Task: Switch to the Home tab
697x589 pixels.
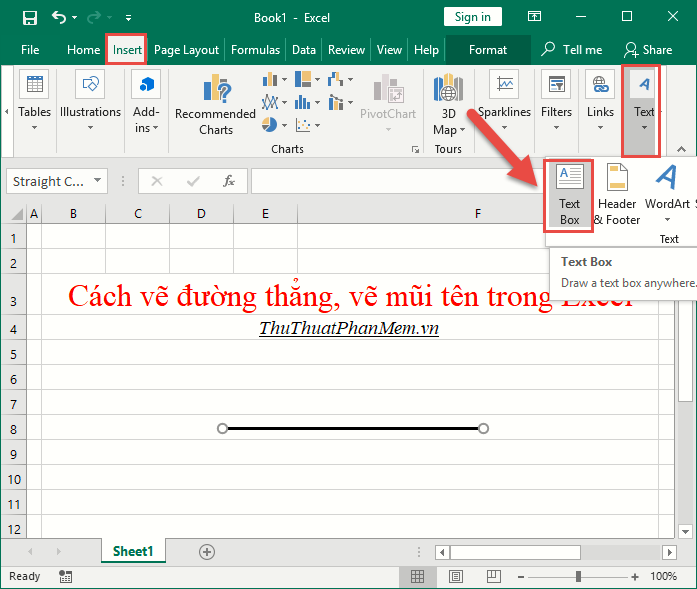Action: [83, 50]
